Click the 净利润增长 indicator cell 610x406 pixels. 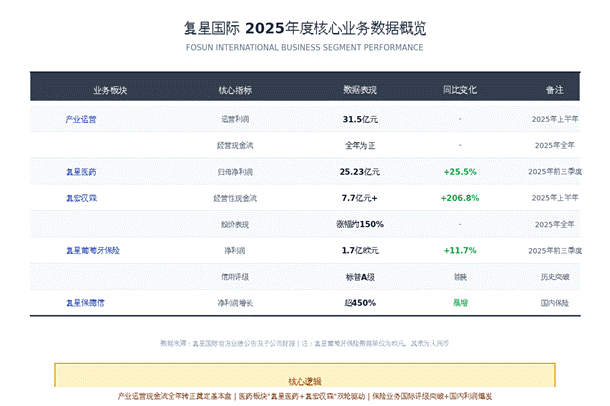(235, 303)
